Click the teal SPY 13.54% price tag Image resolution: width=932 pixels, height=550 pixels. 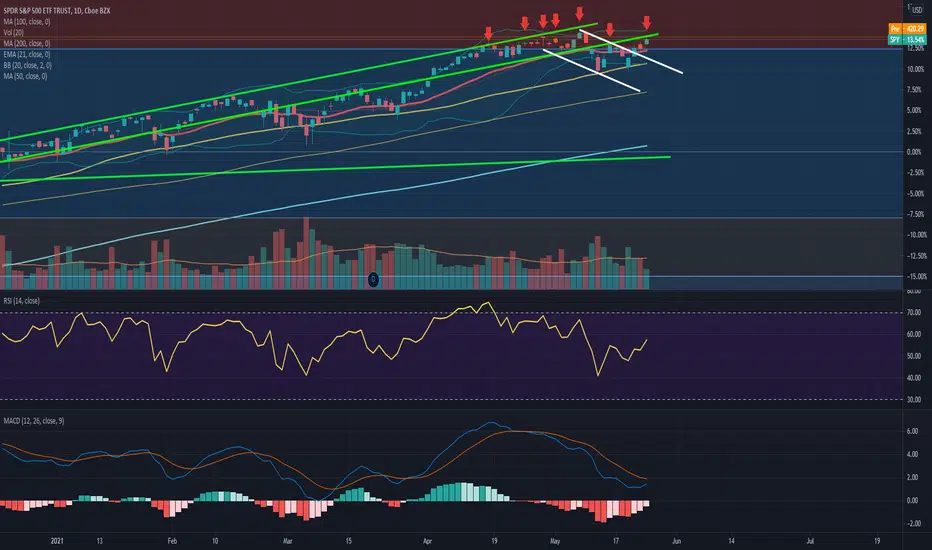(x=907, y=39)
